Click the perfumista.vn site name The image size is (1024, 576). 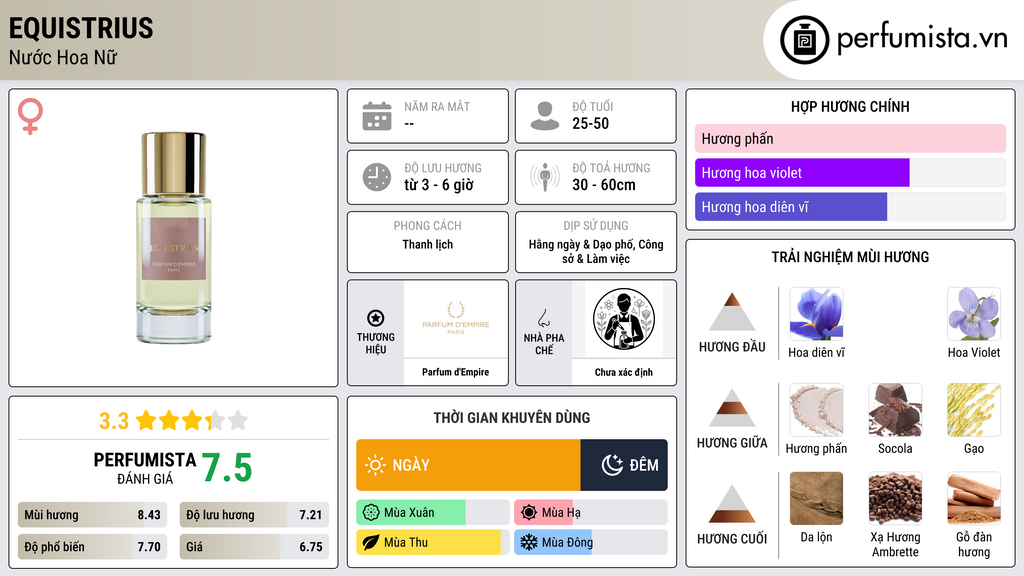coord(922,39)
